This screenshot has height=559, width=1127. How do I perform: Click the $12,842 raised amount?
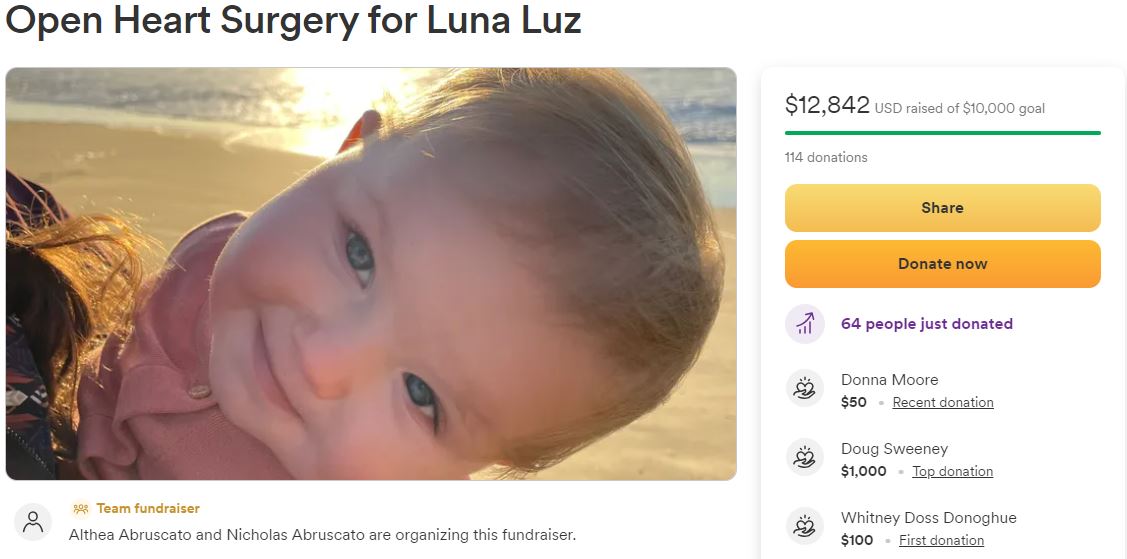point(827,106)
